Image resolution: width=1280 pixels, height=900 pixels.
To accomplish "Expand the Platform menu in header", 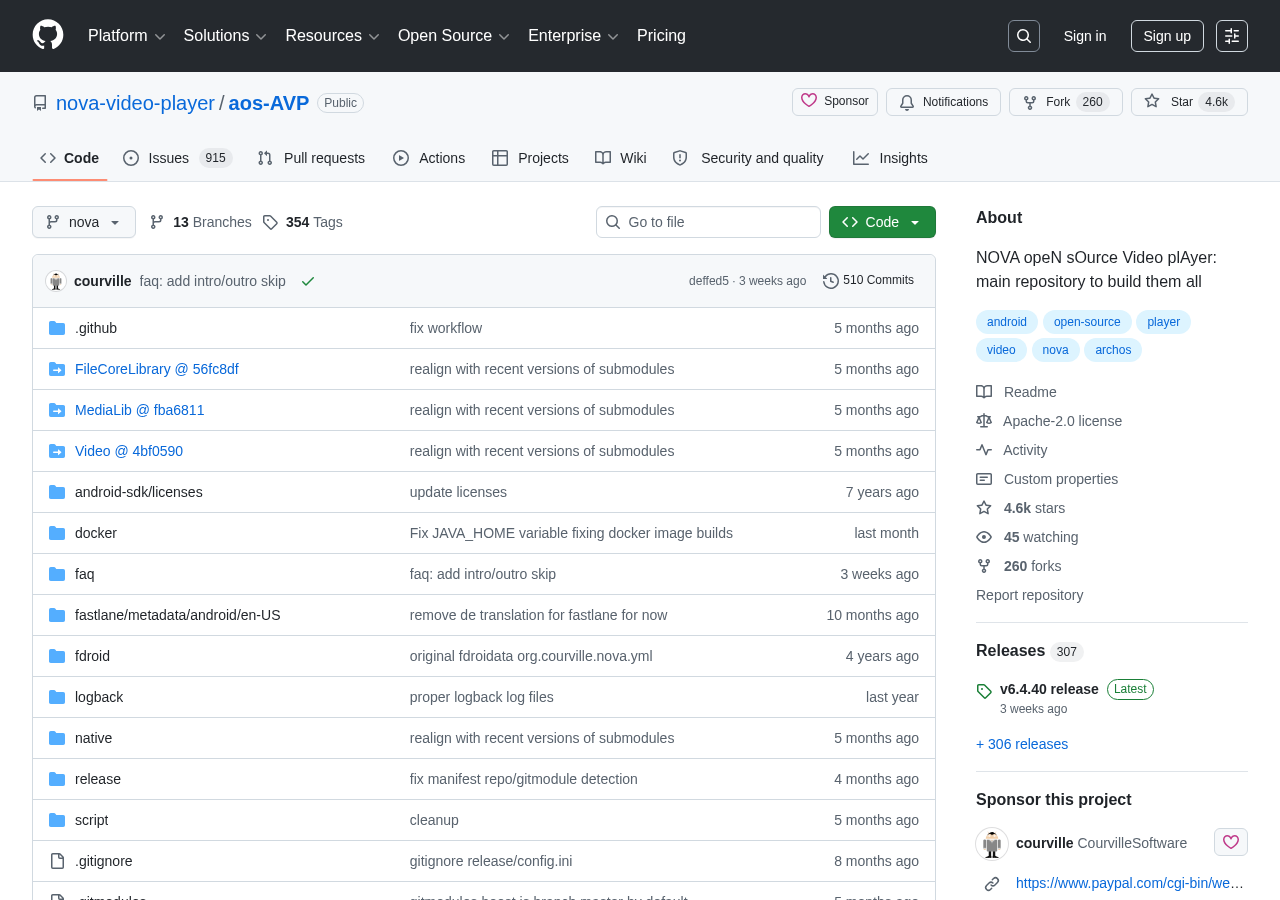I will (x=127, y=36).
